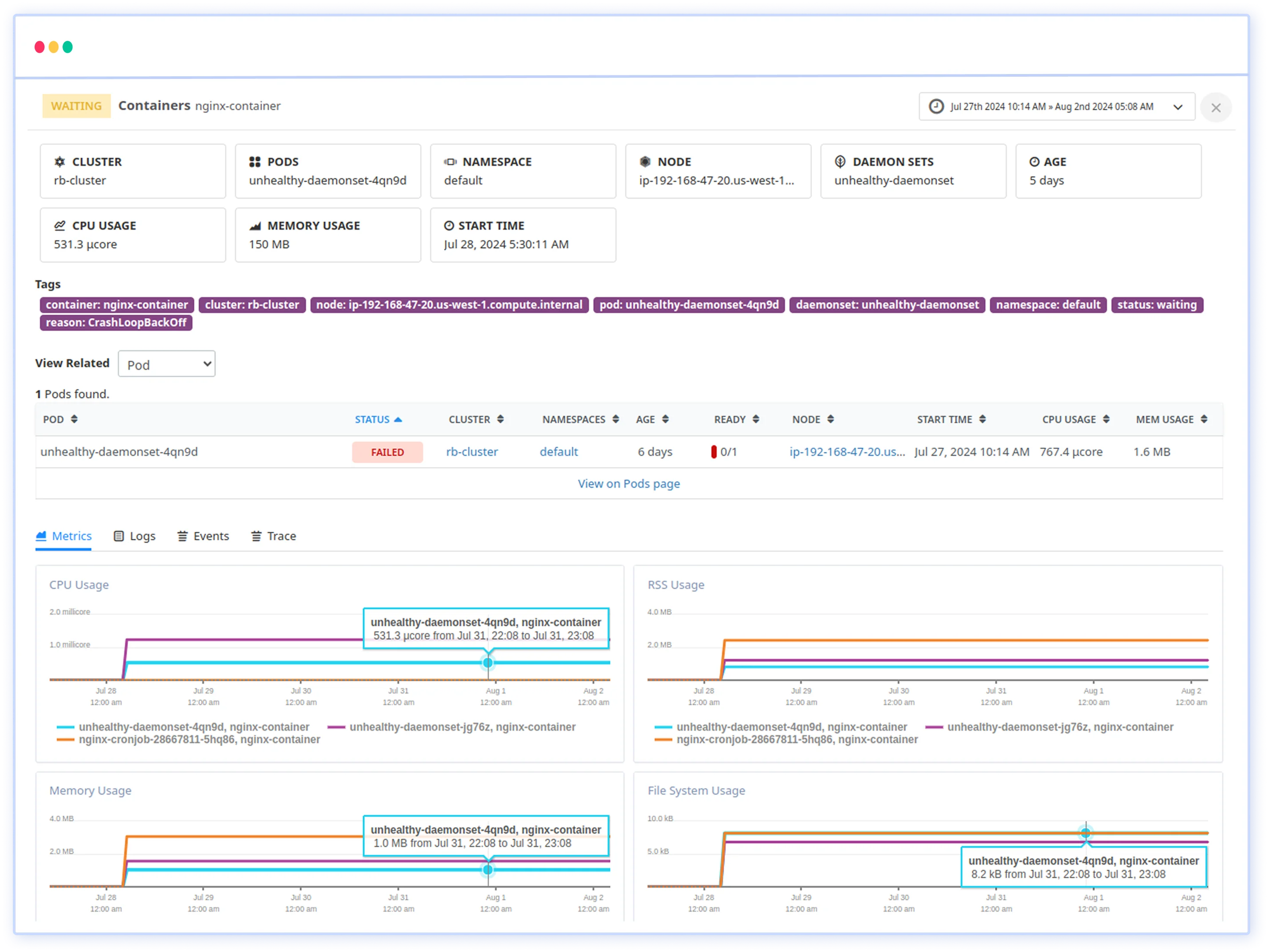Click the CPU Usage chart icon
Viewport: 1268px width, 952px height.
tap(59, 225)
